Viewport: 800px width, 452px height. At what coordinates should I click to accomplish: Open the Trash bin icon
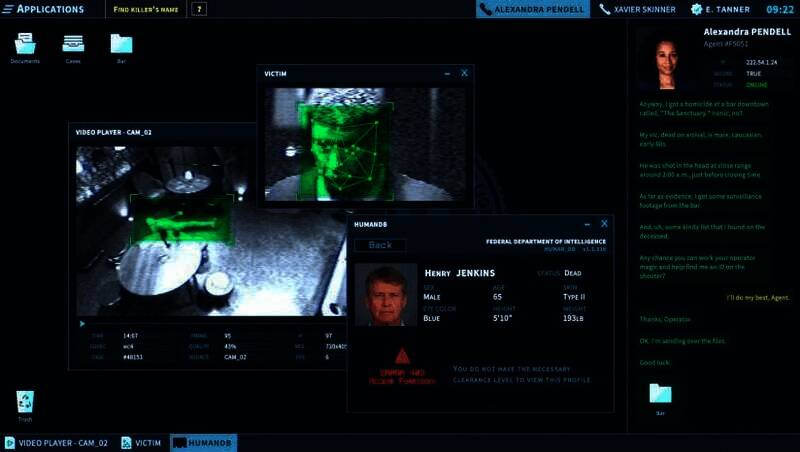[x=25, y=403]
